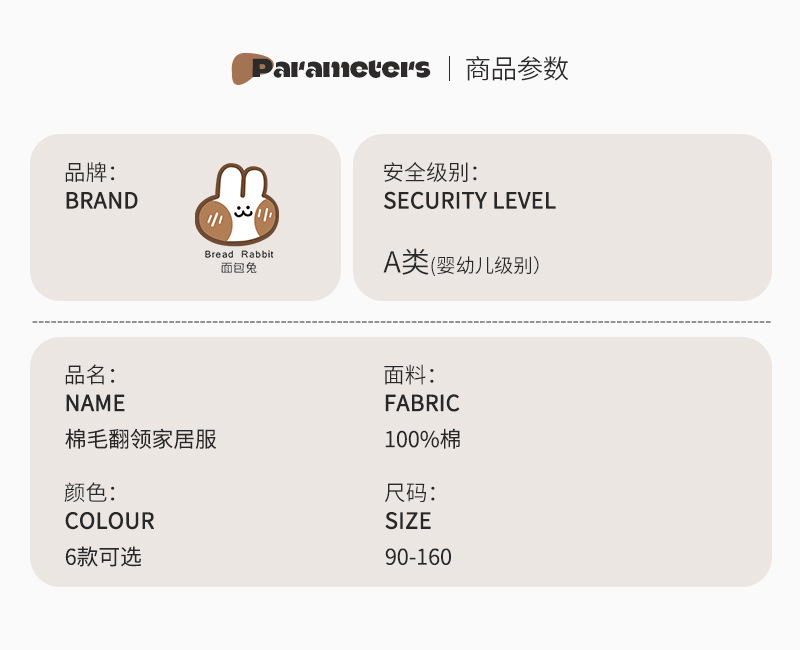The image size is (800, 650).
Task: Select the 100%棉 fabric value
Action: coord(422,439)
